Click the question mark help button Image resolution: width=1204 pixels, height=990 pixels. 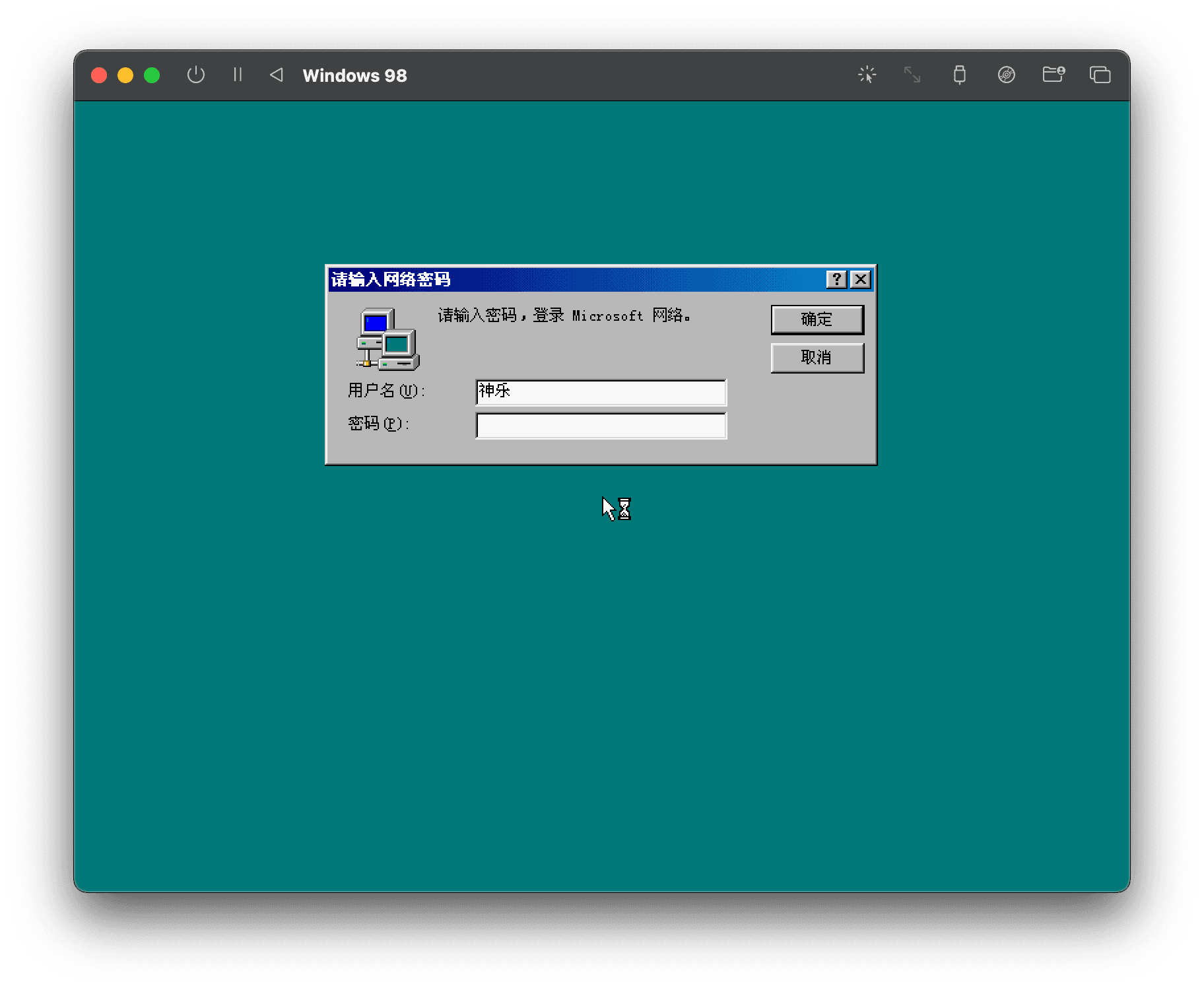(836, 280)
